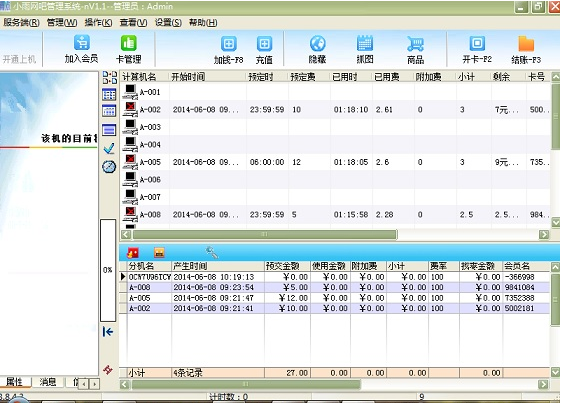
Task: Click the wrench icon in lower panel
Action: coord(211,252)
